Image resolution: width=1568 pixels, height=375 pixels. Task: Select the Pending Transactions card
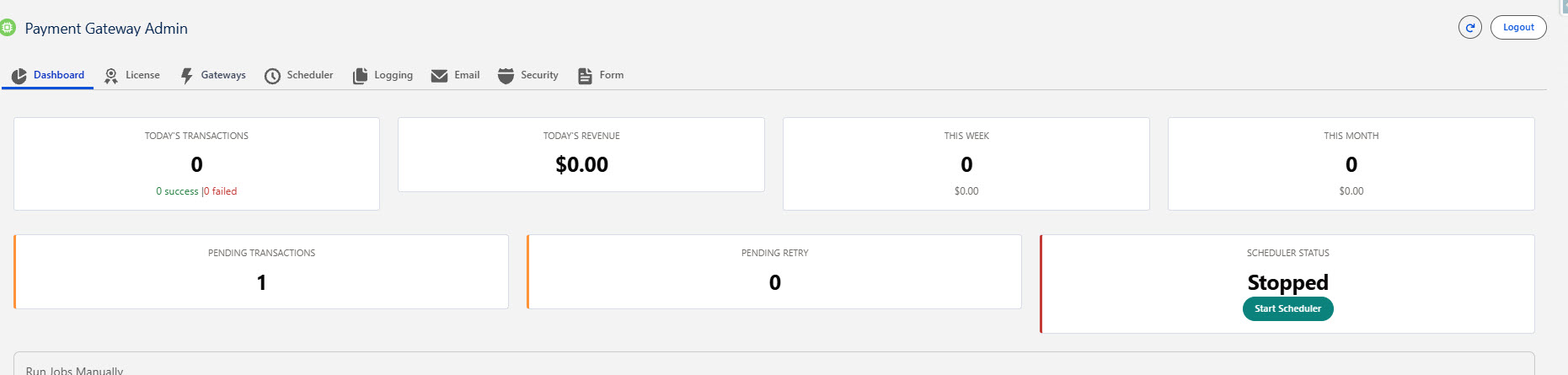click(261, 271)
